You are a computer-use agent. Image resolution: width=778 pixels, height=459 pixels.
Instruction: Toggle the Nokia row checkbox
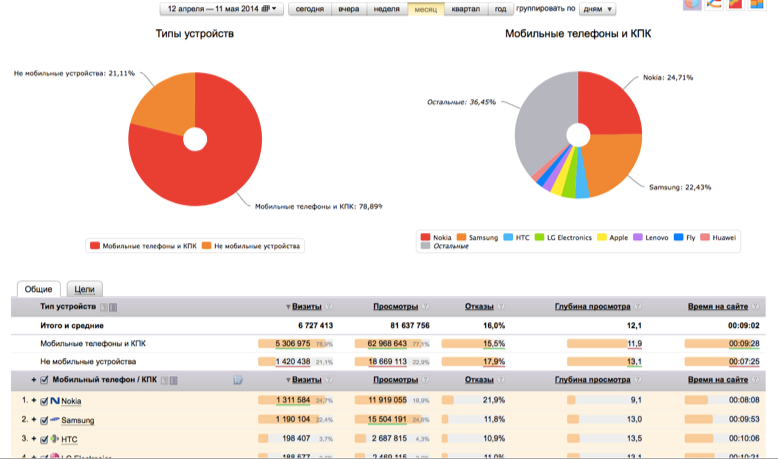click(45, 401)
